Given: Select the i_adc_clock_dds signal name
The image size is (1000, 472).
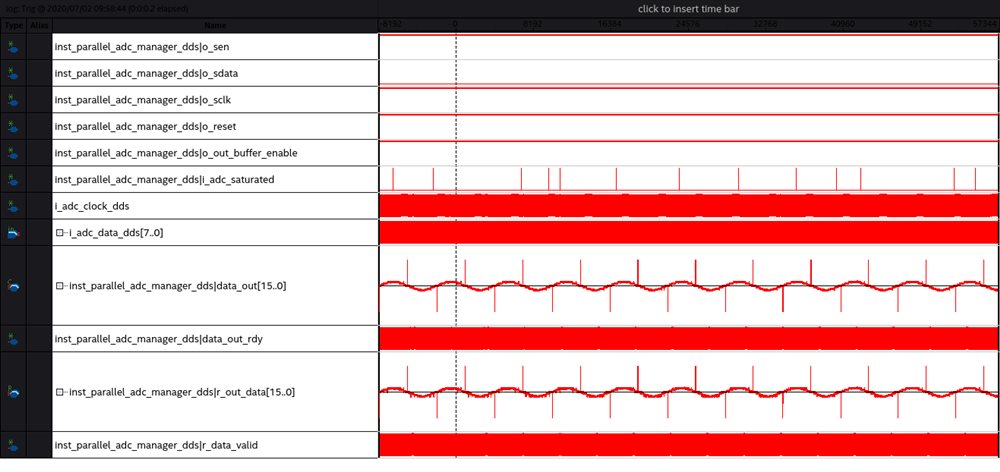Looking at the screenshot, I should coord(91,206).
